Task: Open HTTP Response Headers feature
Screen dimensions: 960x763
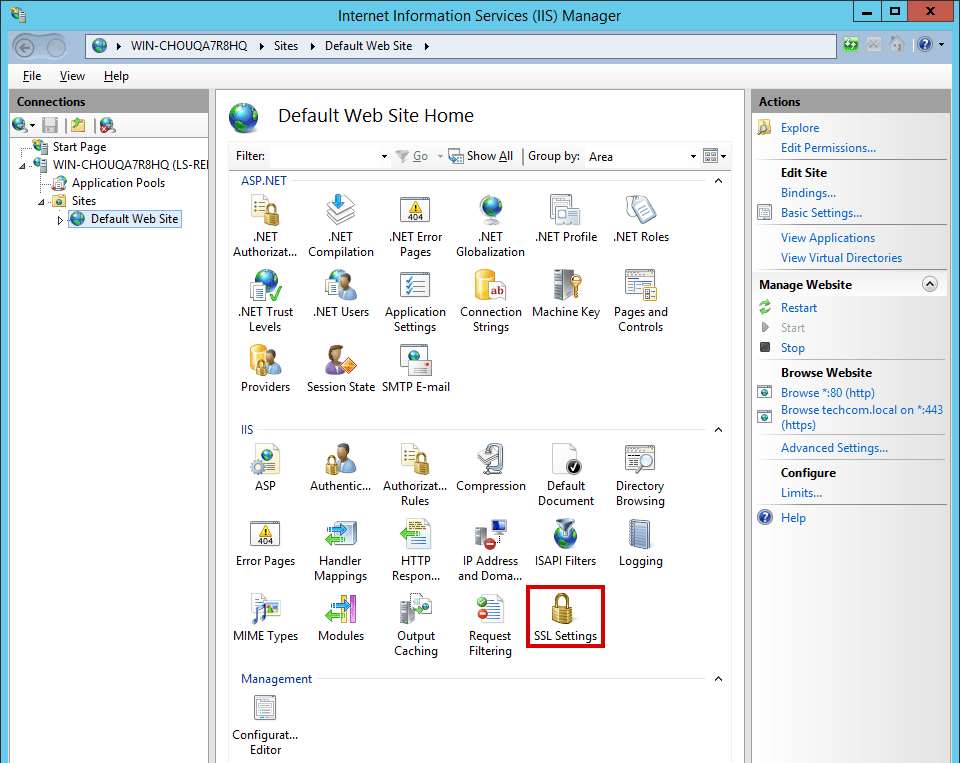Action: (416, 551)
